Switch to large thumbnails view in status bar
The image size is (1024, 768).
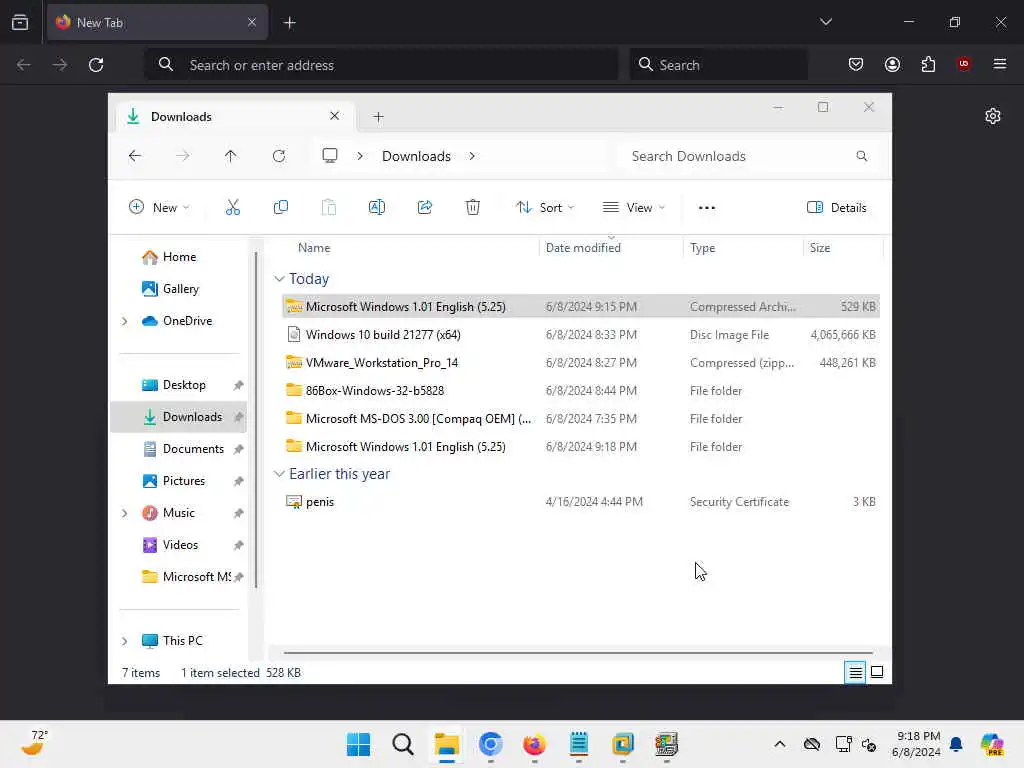[x=877, y=672]
